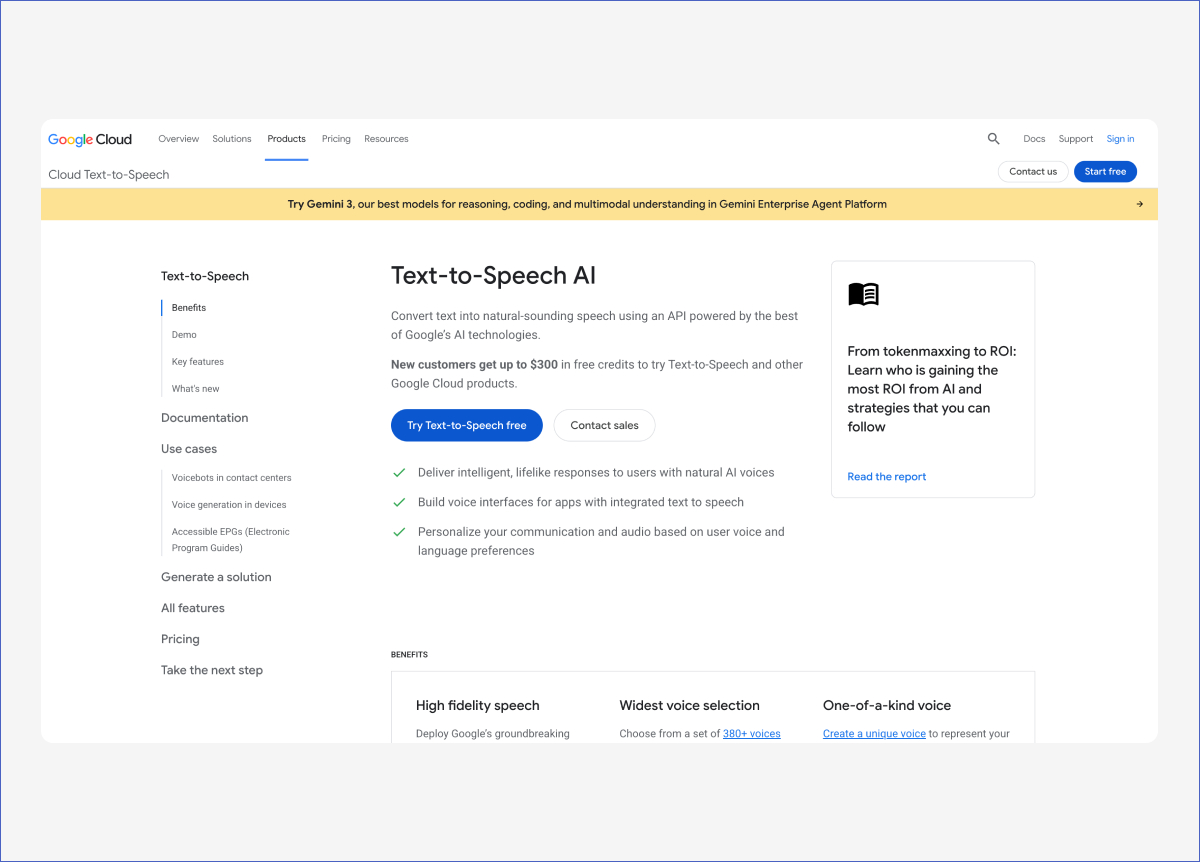Click the arrow on the Gemini 3 banner
The height and width of the screenshot is (862, 1200).
point(1139,204)
